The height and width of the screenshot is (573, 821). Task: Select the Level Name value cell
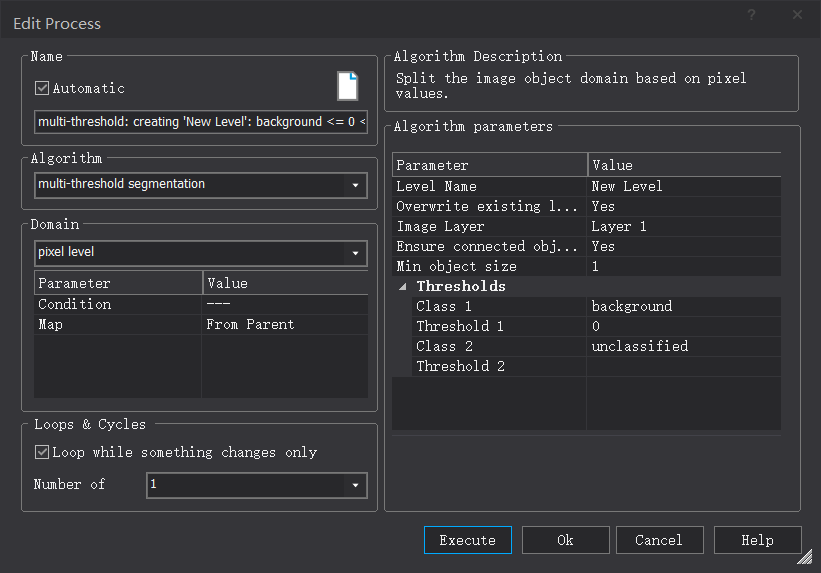(683, 186)
